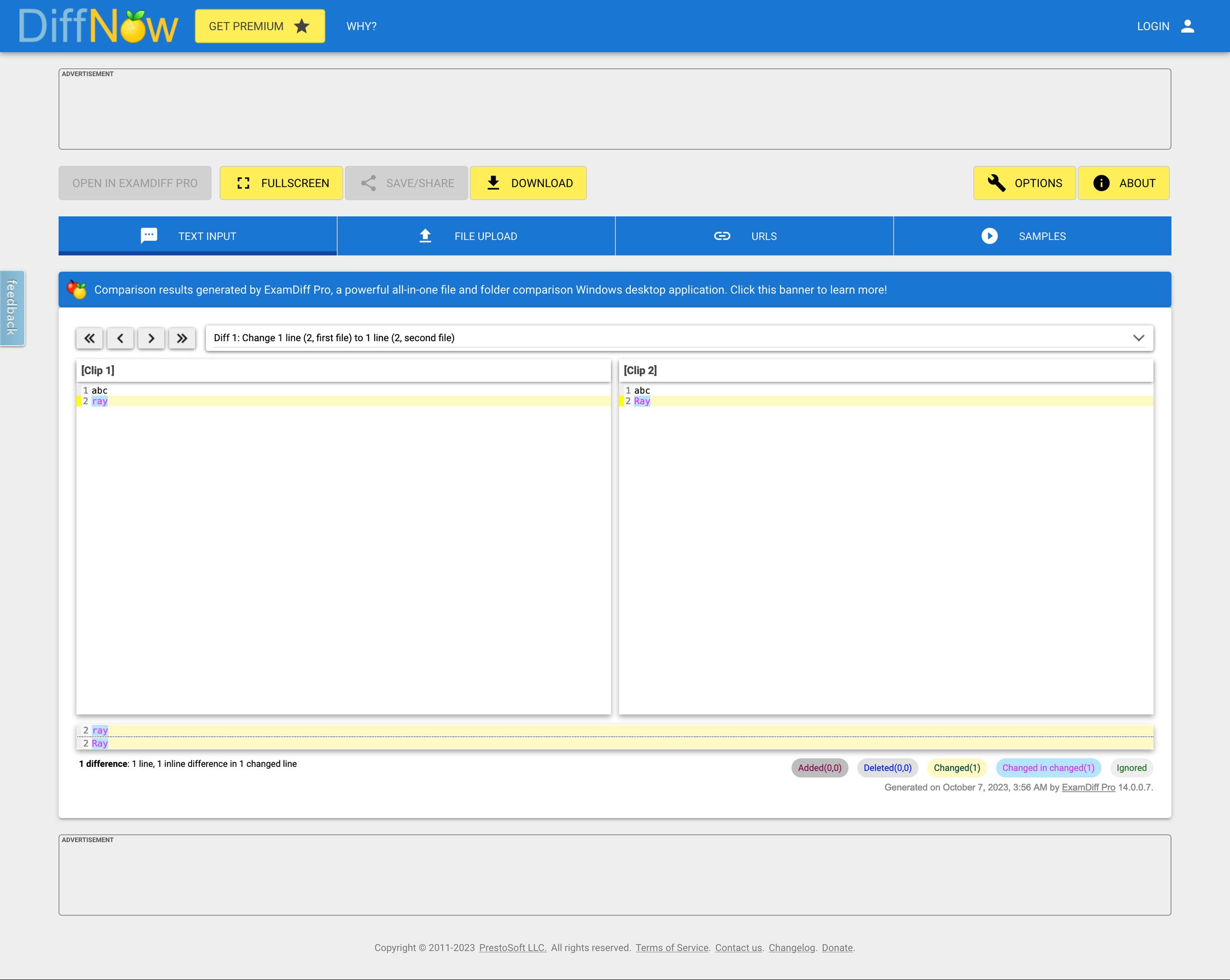The height and width of the screenshot is (980, 1230).
Task: Jump to first difference with double-left arrows
Action: coord(89,338)
